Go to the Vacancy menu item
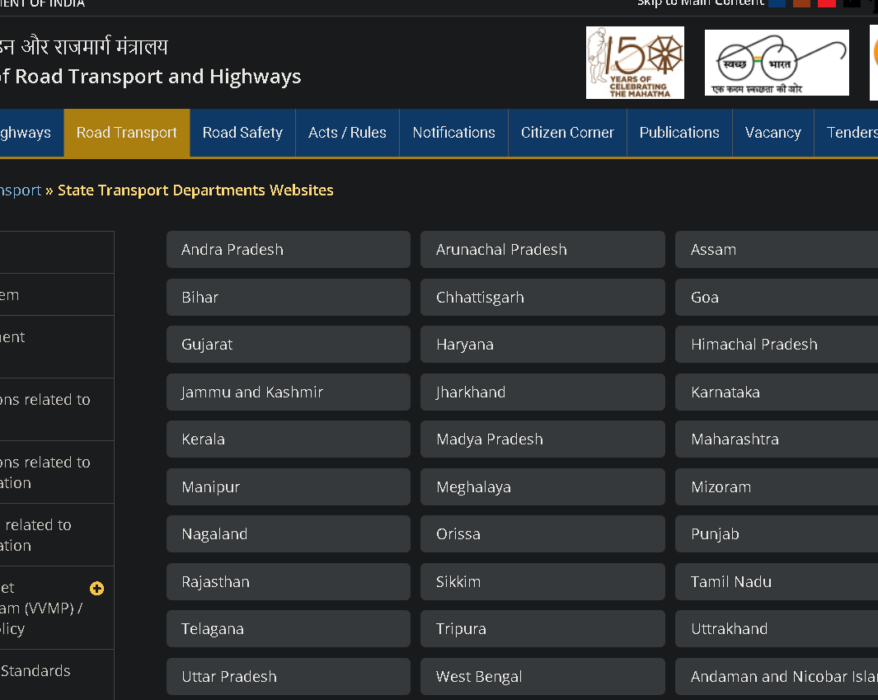878x700 pixels. pyautogui.click(x=773, y=133)
